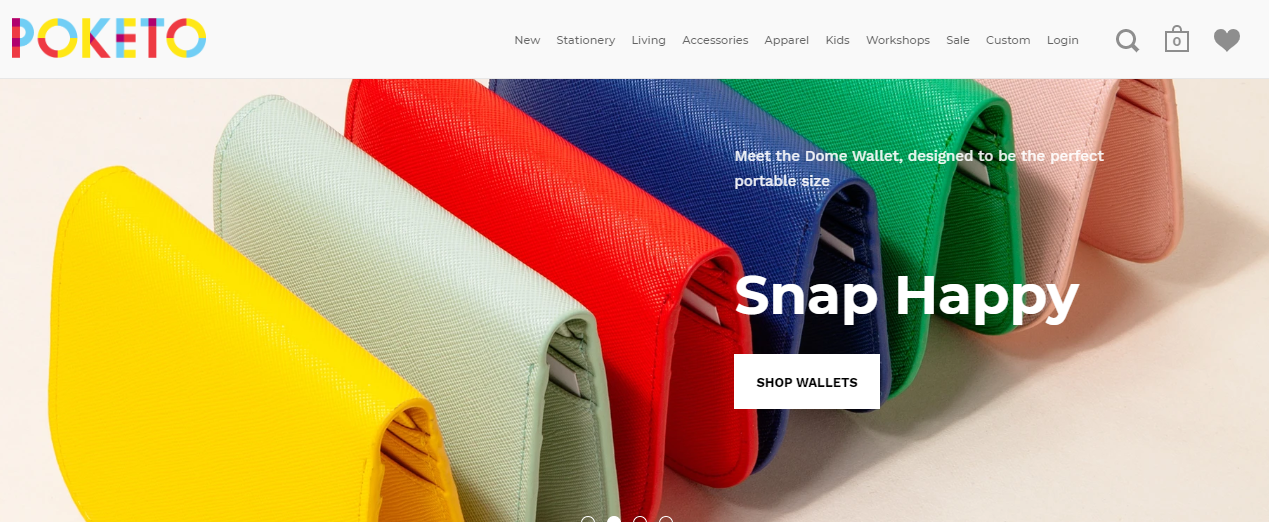Open the shopping bag cart icon
This screenshot has height=522, width=1269.
point(1177,39)
